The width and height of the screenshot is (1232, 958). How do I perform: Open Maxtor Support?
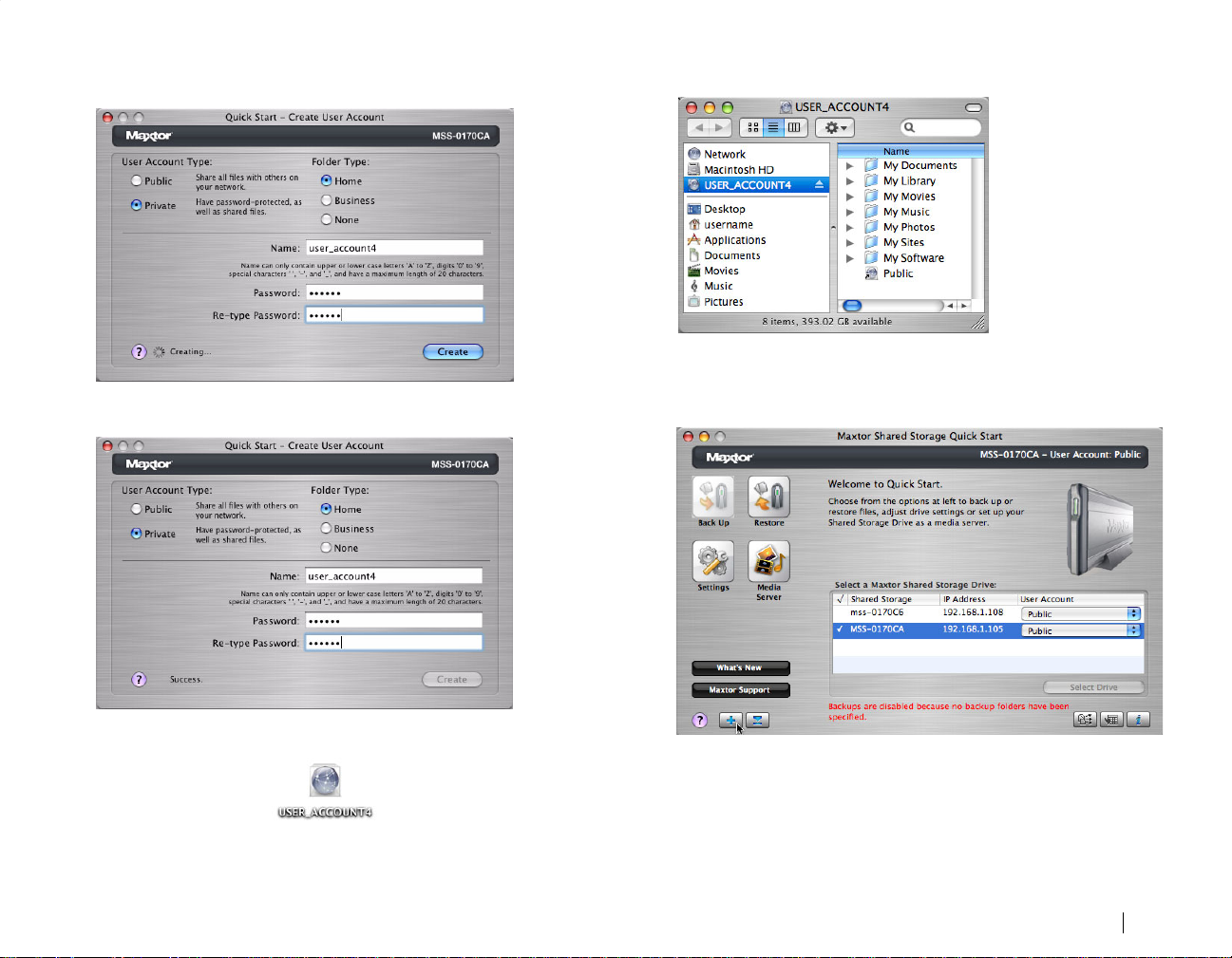click(740, 690)
